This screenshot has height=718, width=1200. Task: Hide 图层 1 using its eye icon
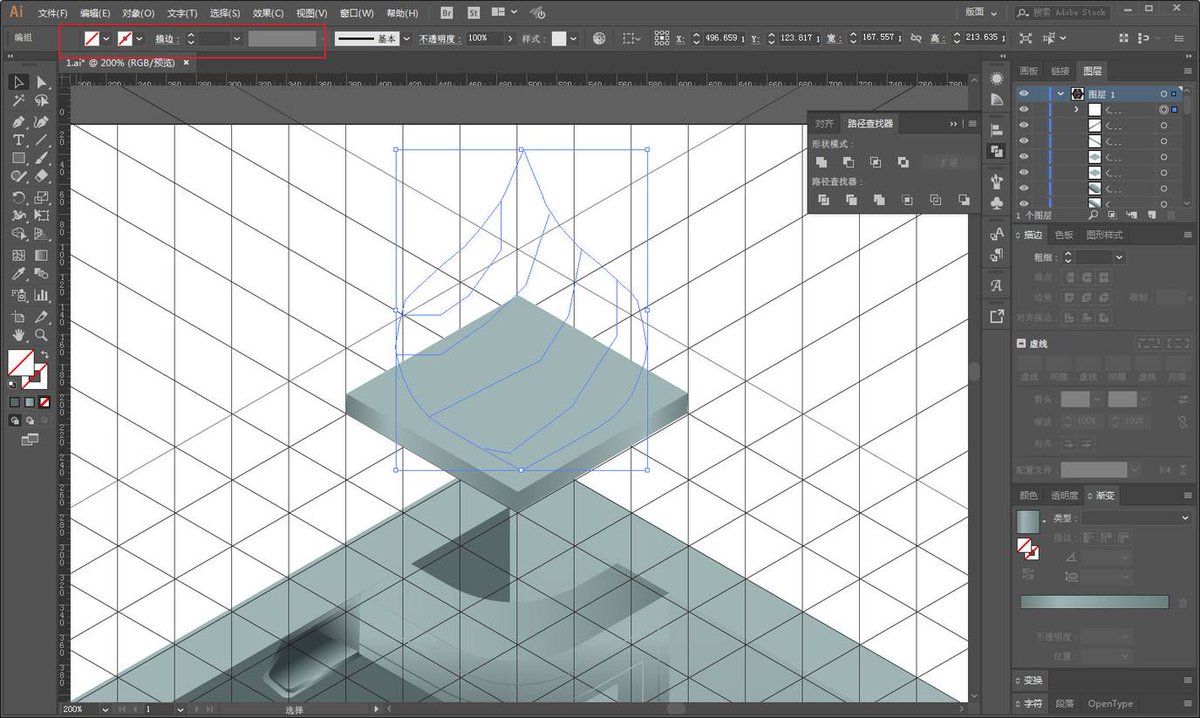tap(1024, 93)
